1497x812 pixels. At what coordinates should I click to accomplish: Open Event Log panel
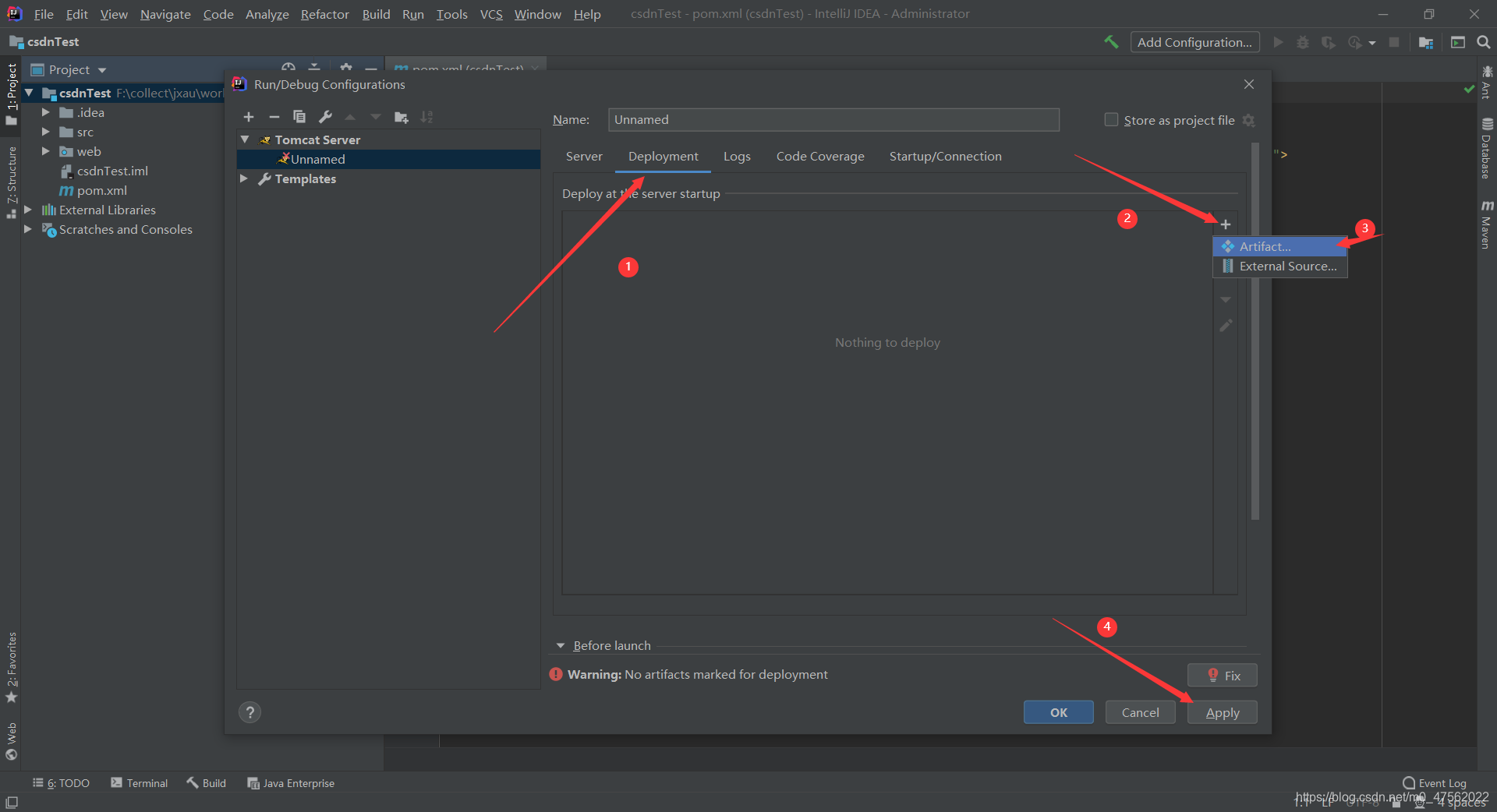[1434, 783]
